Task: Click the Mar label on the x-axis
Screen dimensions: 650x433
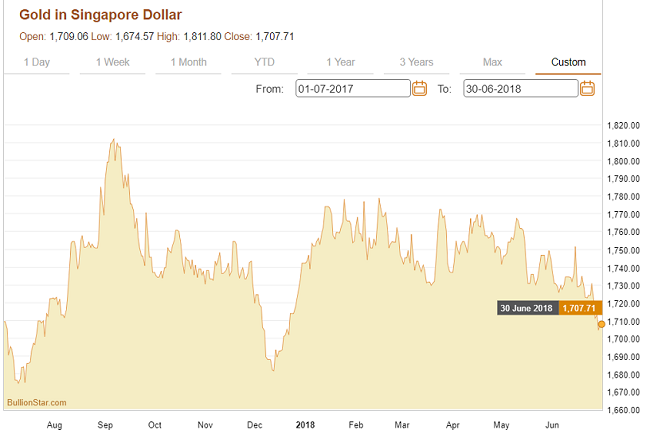Action: pos(402,425)
